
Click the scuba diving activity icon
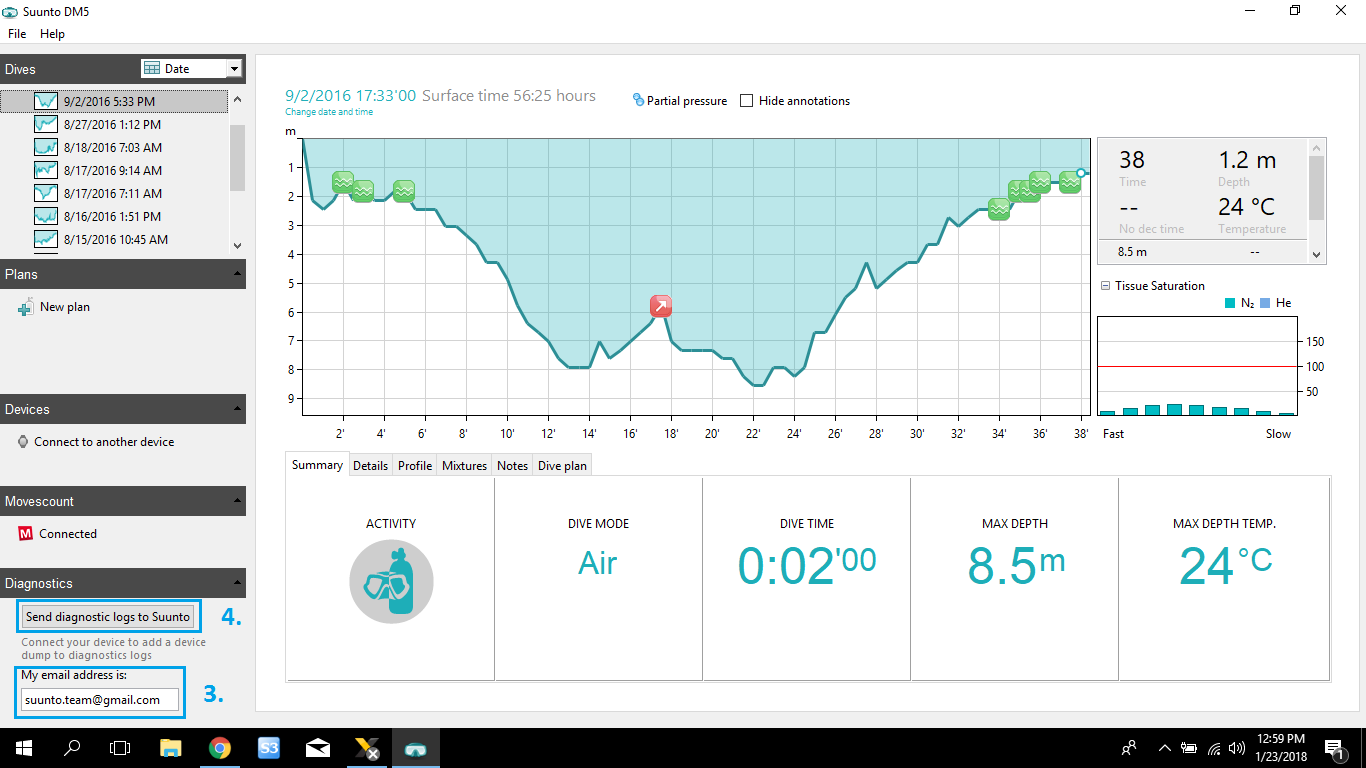[391, 580]
